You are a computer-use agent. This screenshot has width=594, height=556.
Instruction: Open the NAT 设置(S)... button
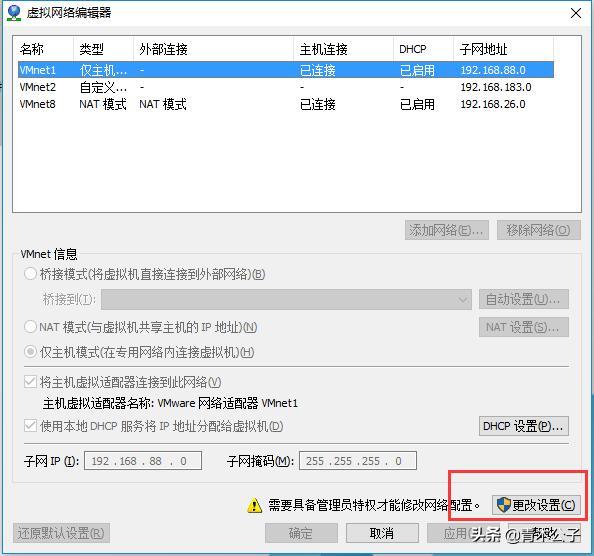(x=524, y=327)
